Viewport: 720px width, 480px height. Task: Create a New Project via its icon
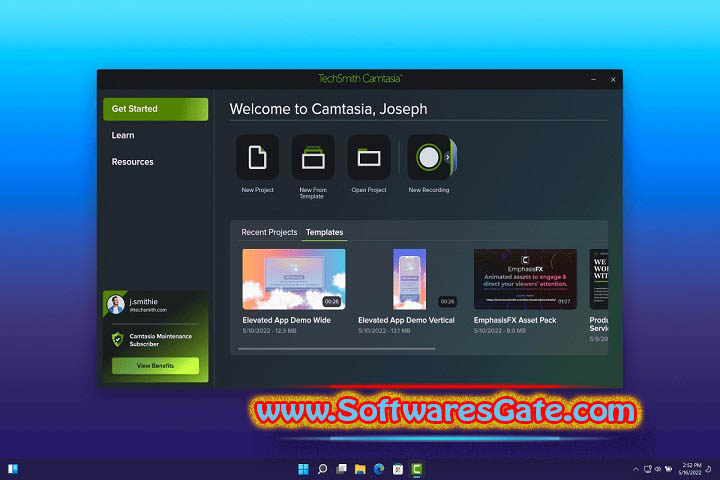click(257, 157)
